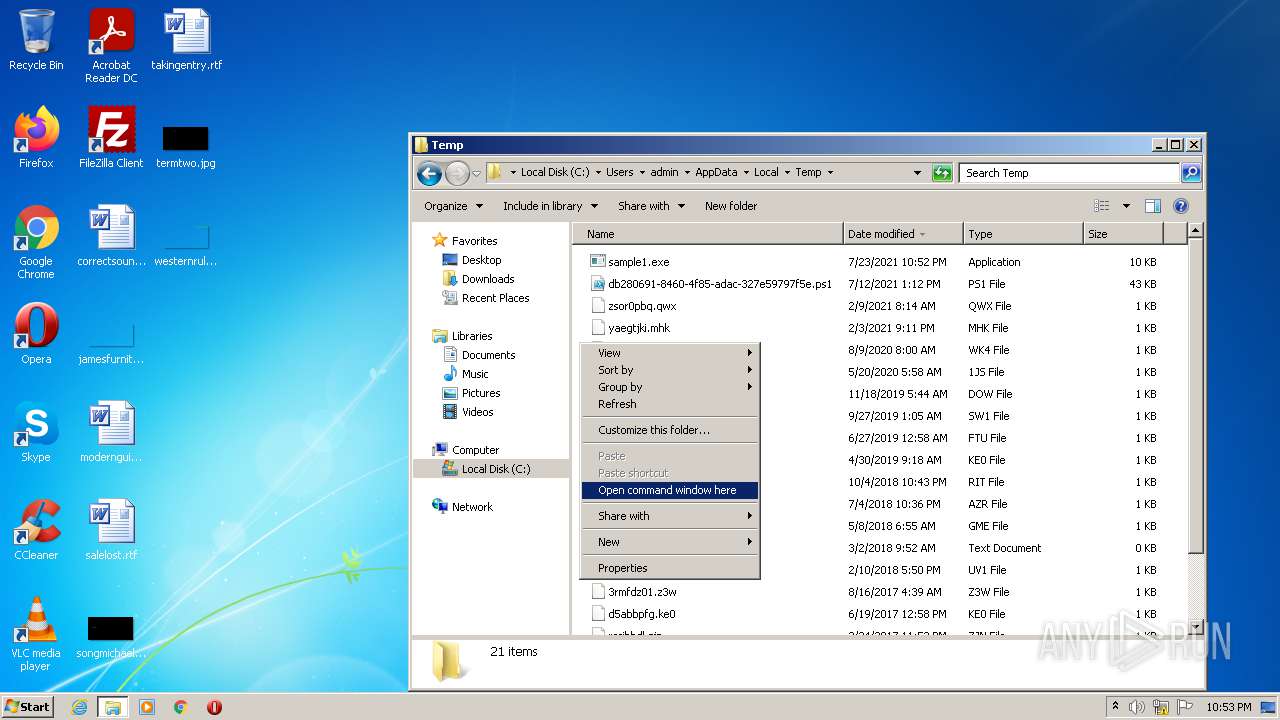The height and width of the screenshot is (720, 1280).
Task: Click the Explorer Back arrow button
Action: coord(429,173)
